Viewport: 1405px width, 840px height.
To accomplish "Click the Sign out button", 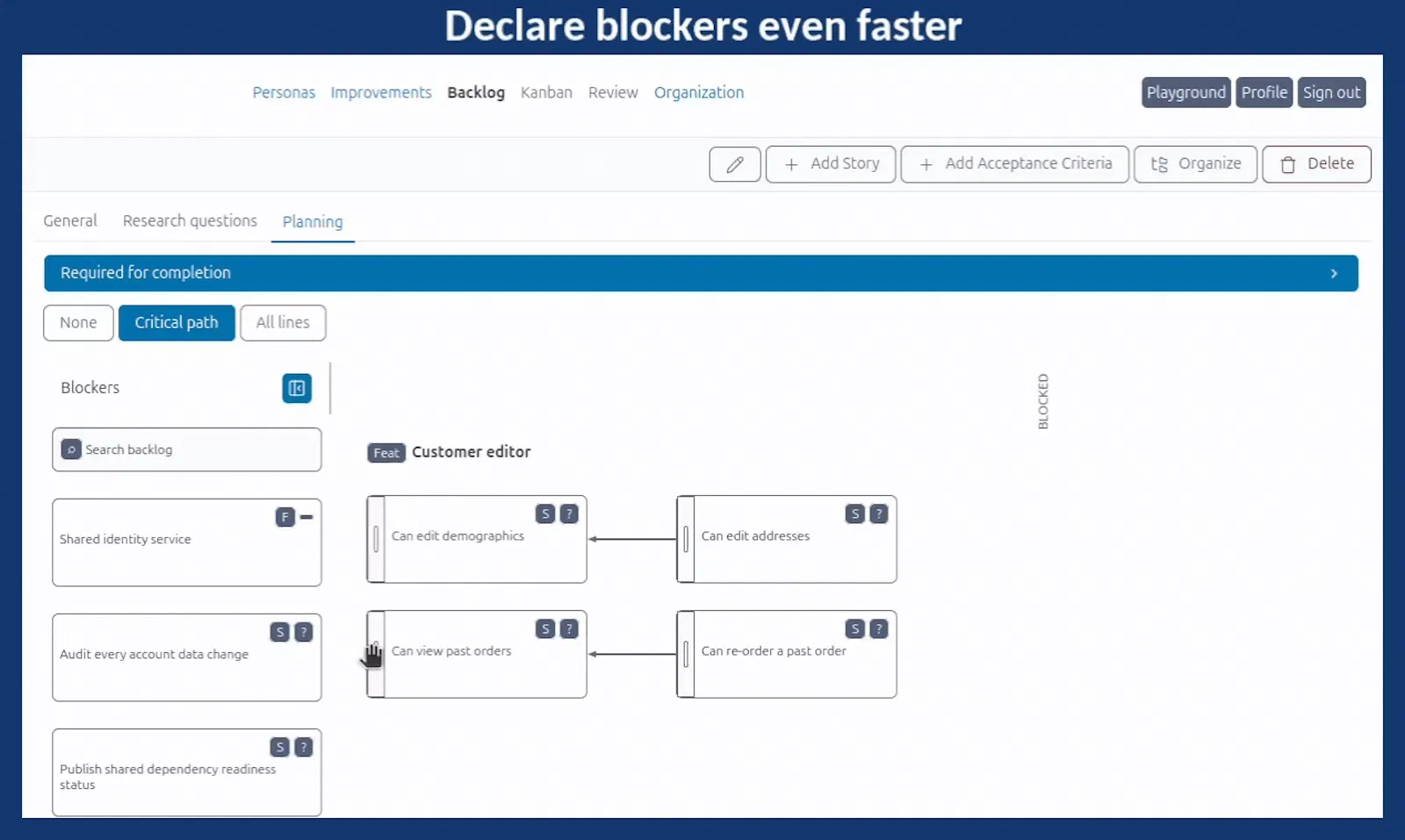I will click(1331, 92).
